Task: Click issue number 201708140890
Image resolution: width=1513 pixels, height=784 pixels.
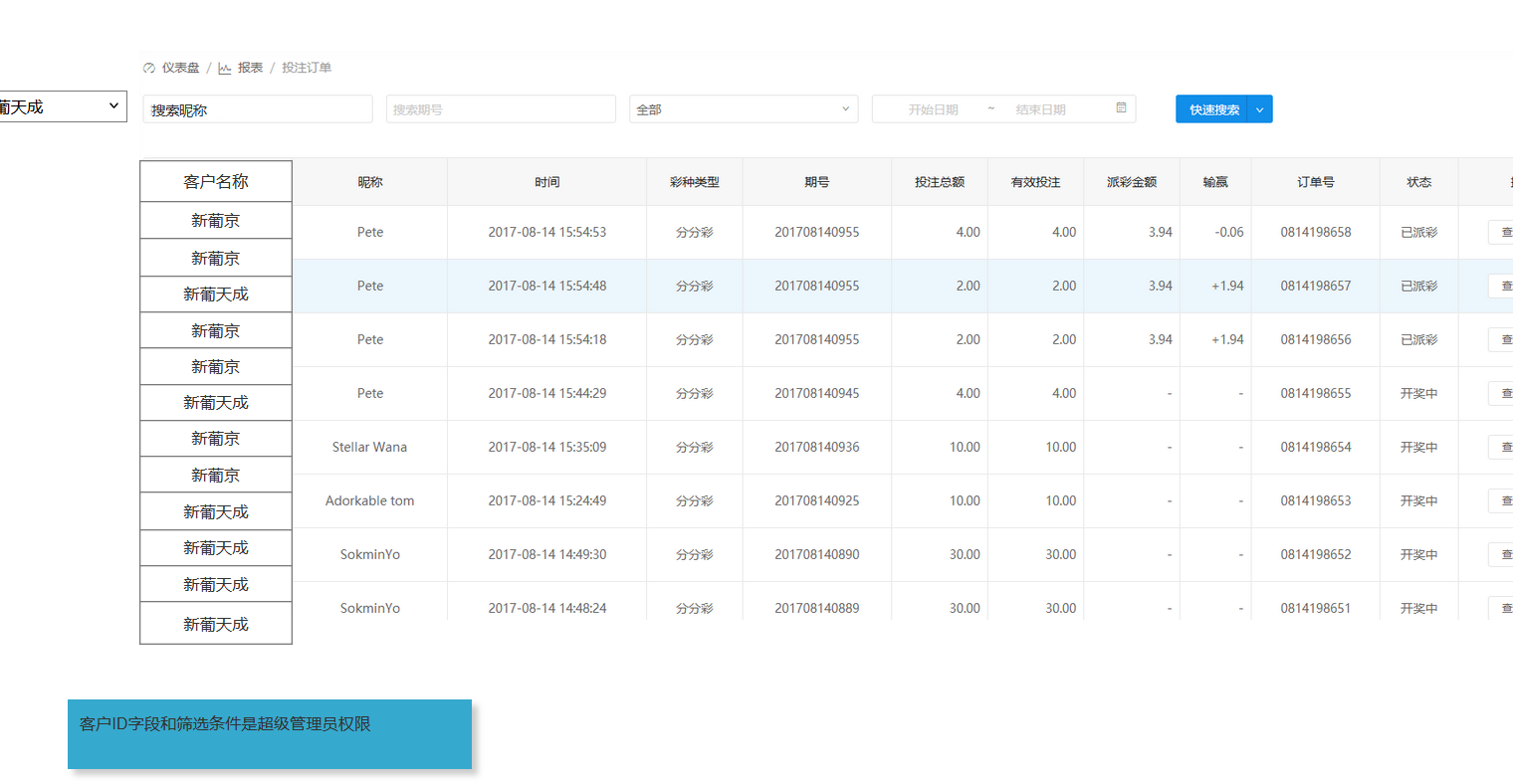Action: (817, 554)
